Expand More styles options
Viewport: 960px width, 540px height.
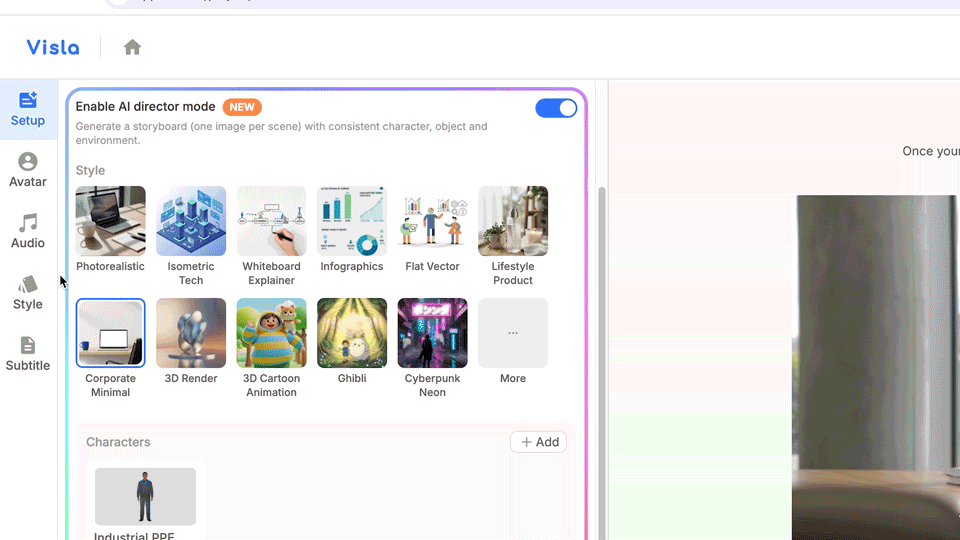pyautogui.click(x=513, y=333)
